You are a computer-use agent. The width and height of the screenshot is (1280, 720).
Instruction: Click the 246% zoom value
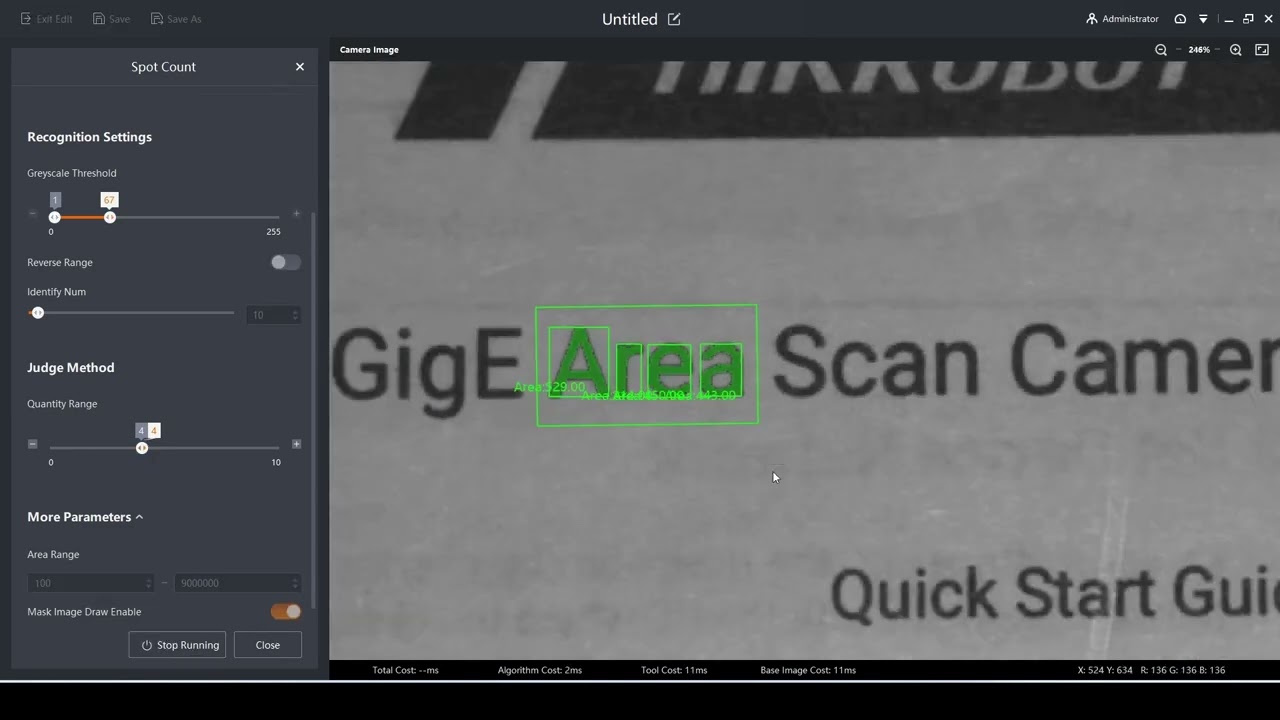(x=1199, y=50)
